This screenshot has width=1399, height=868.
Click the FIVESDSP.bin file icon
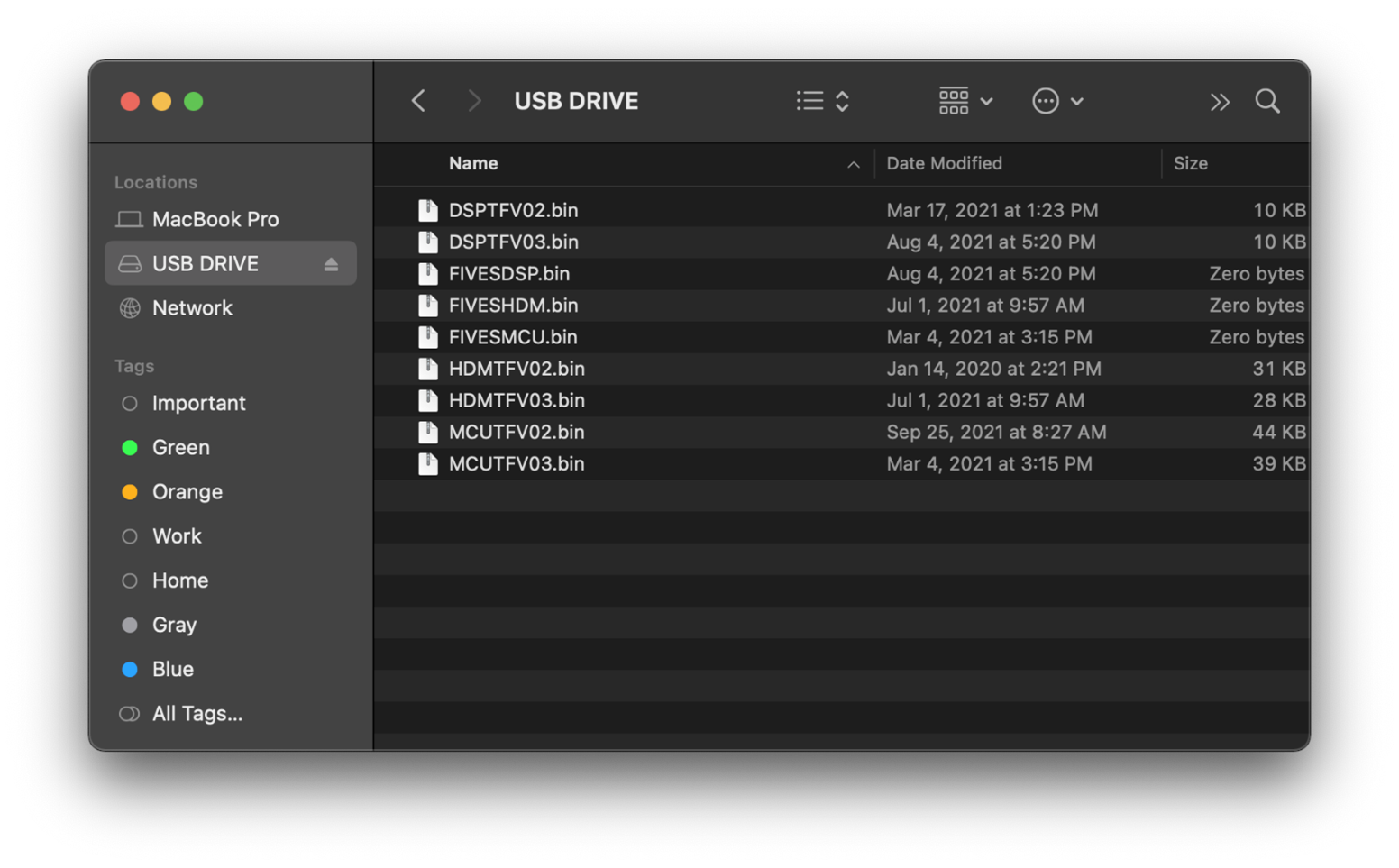tap(428, 273)
